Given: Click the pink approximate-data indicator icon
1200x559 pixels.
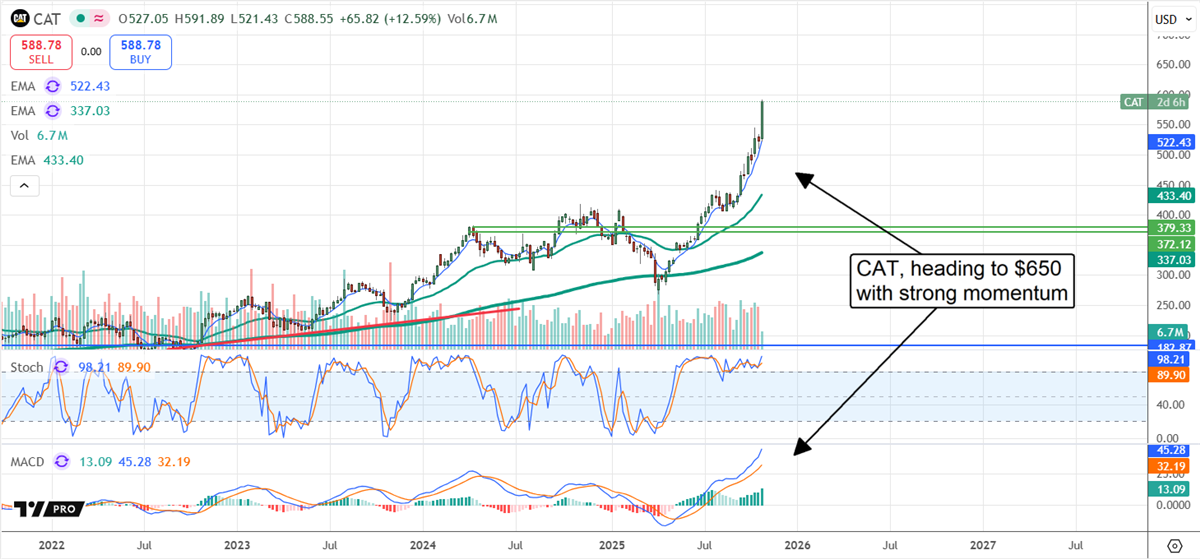Looking at the screenshot, I should [99, 18].
